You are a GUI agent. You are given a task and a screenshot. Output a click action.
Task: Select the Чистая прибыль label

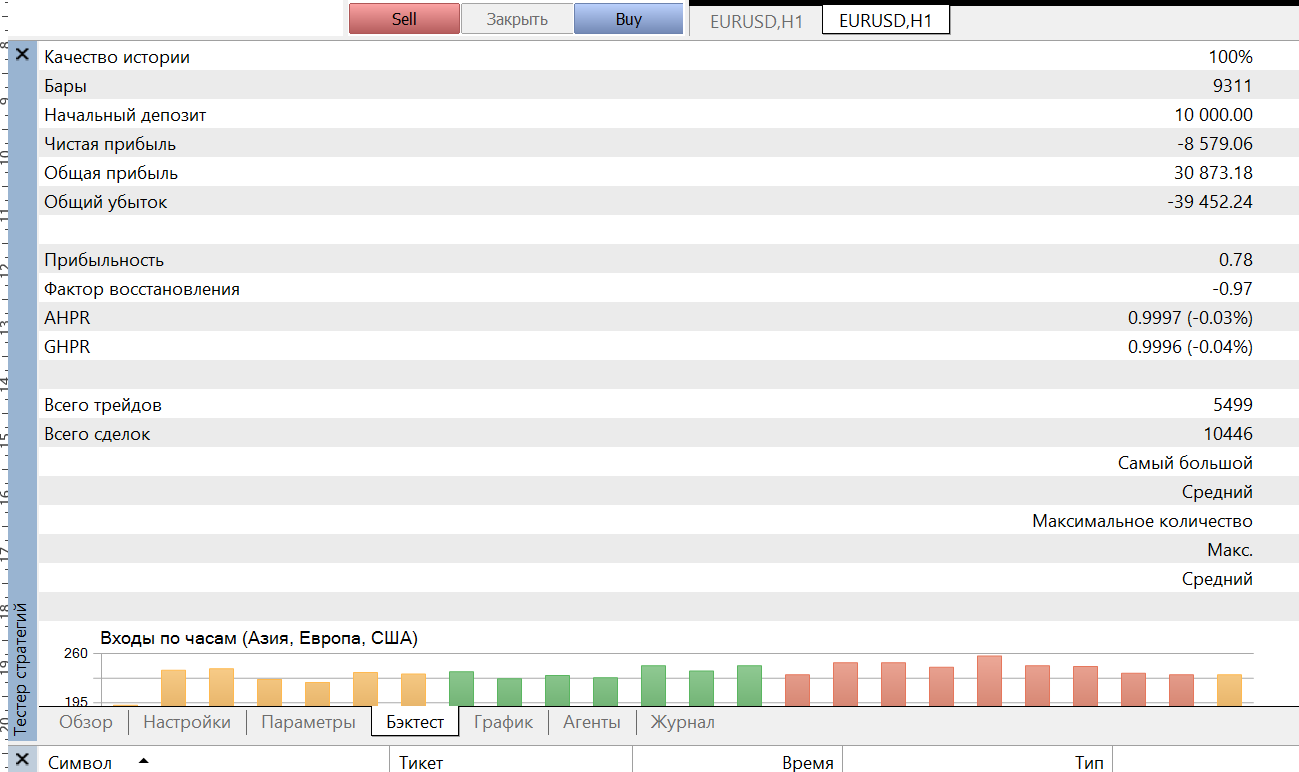[x=110, y=144]
